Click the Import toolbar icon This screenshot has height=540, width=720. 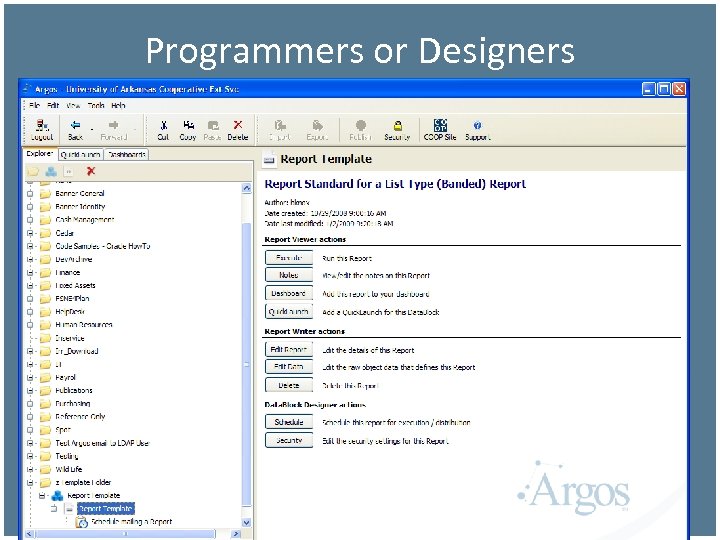[x=280, y=125]
